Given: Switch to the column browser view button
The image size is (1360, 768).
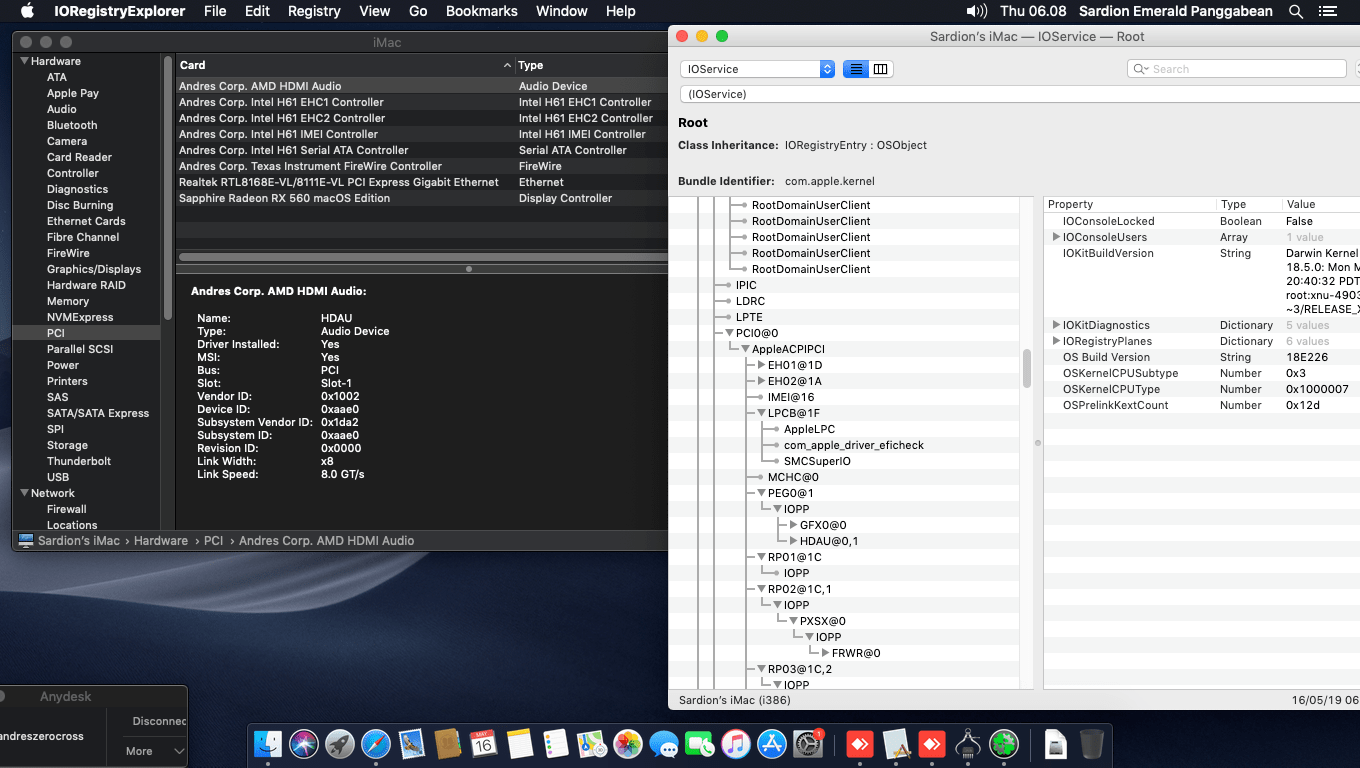Looking at the screenshot, I should (880, 69).
